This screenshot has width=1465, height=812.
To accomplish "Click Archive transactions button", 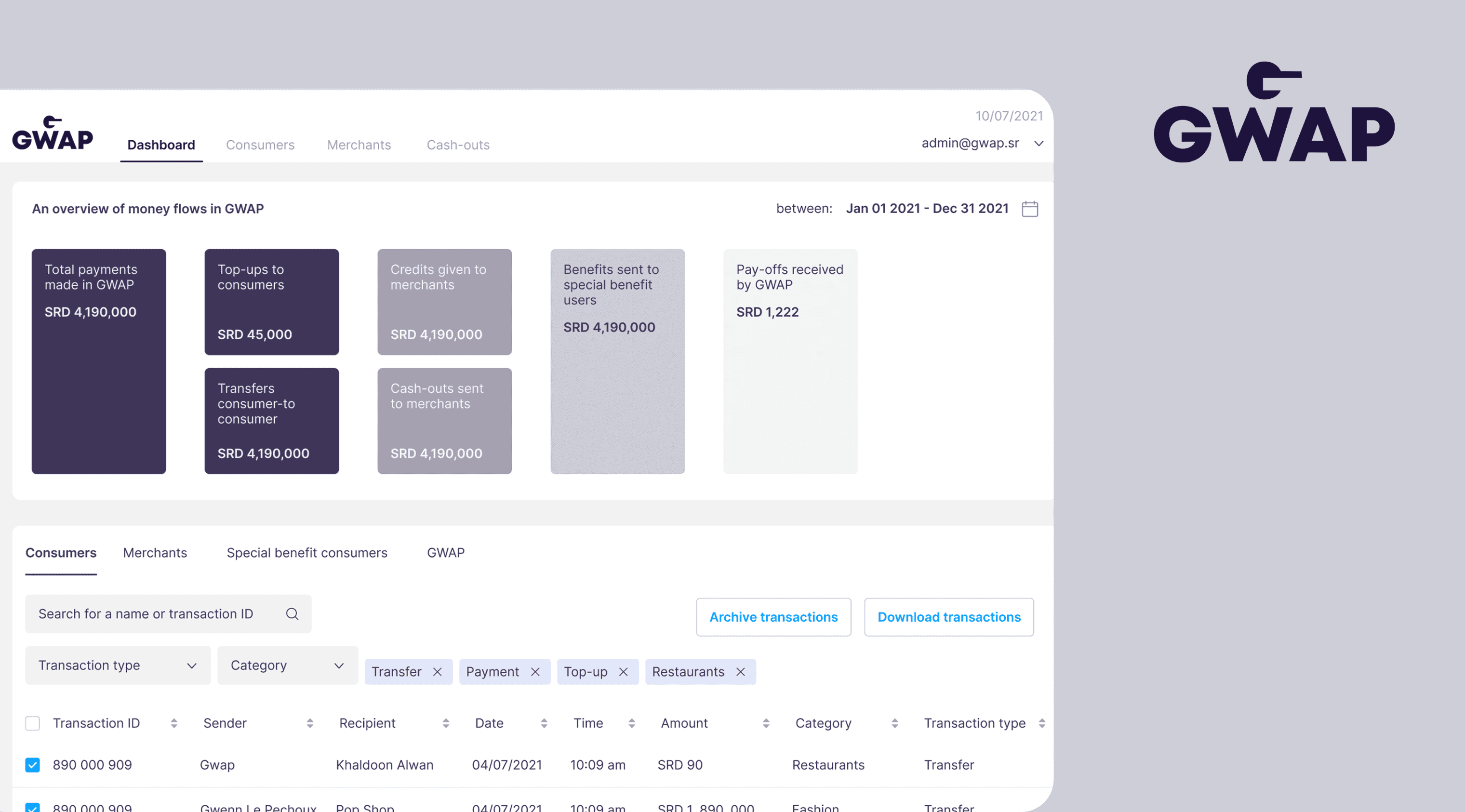I will pos(773,617).
